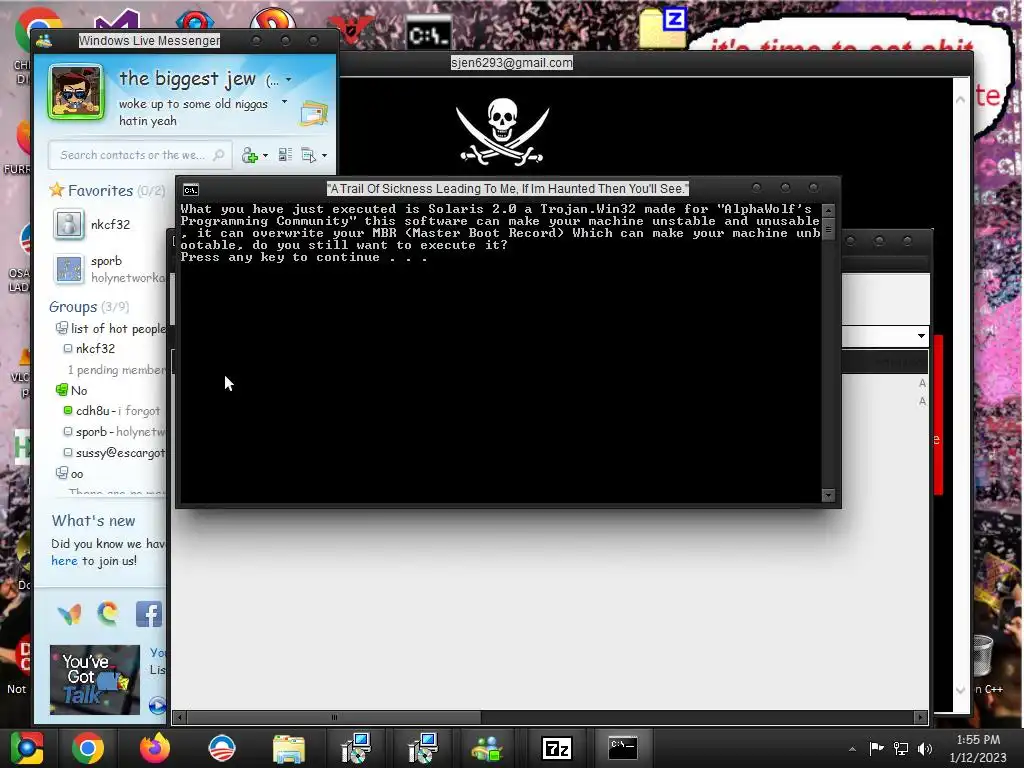Expand the personal message dropdown arrow
Screen dimensions: 1024x768
(284, 102)
